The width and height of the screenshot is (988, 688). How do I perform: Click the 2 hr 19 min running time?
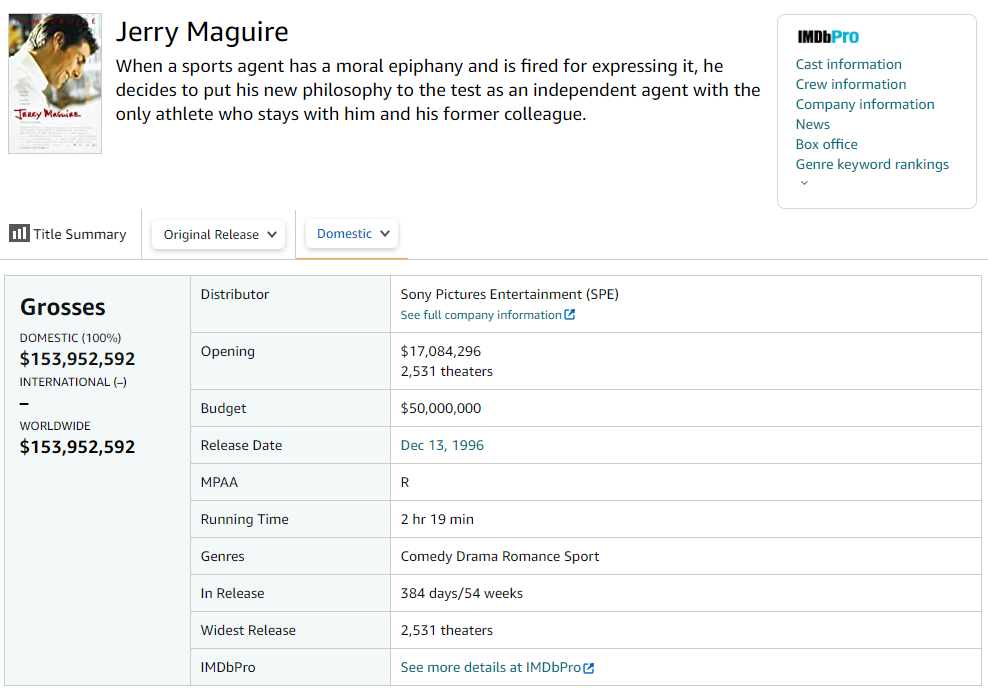coord(437,519)
